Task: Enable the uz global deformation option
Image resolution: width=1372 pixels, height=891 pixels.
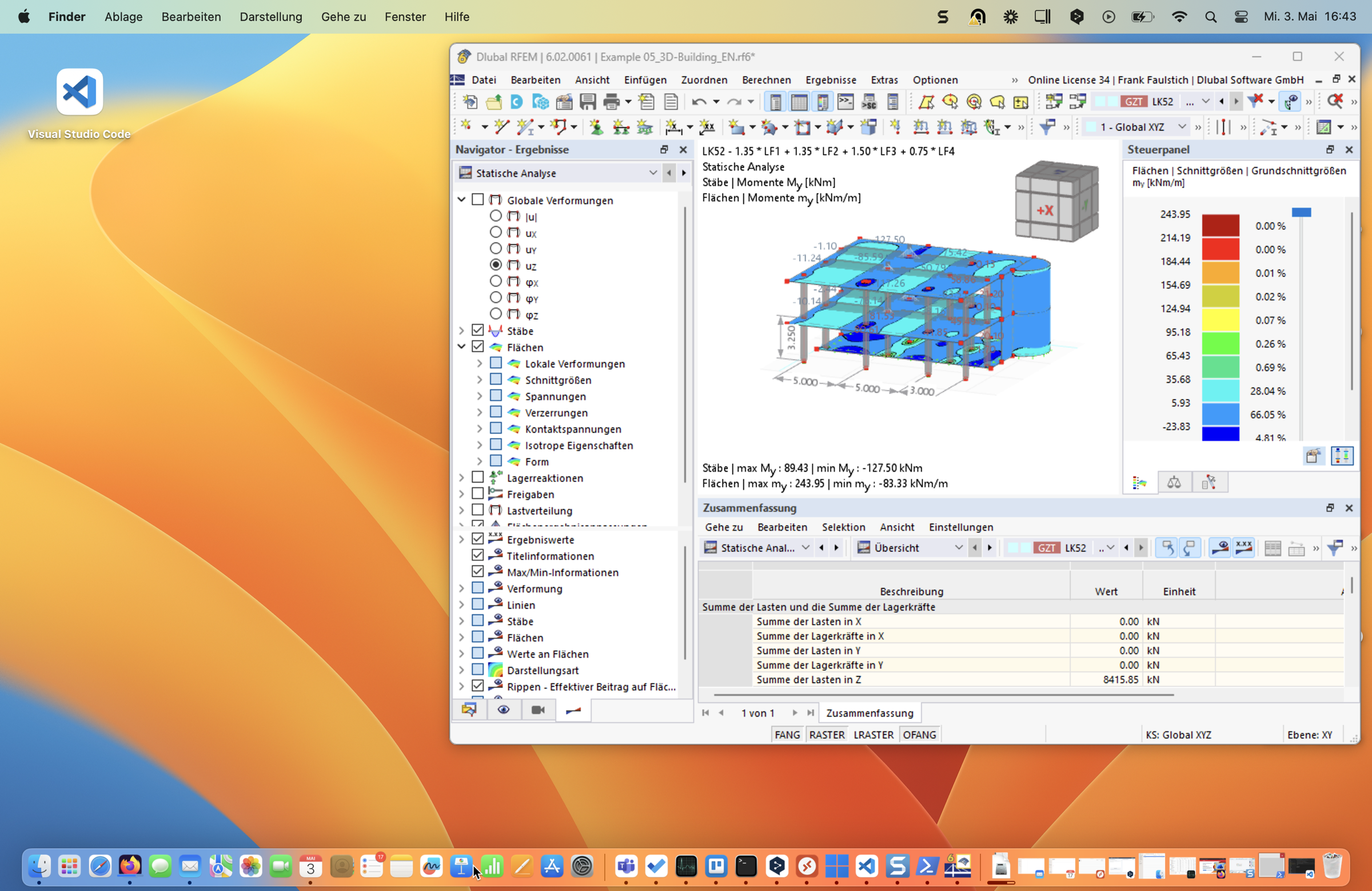Action: click(496, 265)
